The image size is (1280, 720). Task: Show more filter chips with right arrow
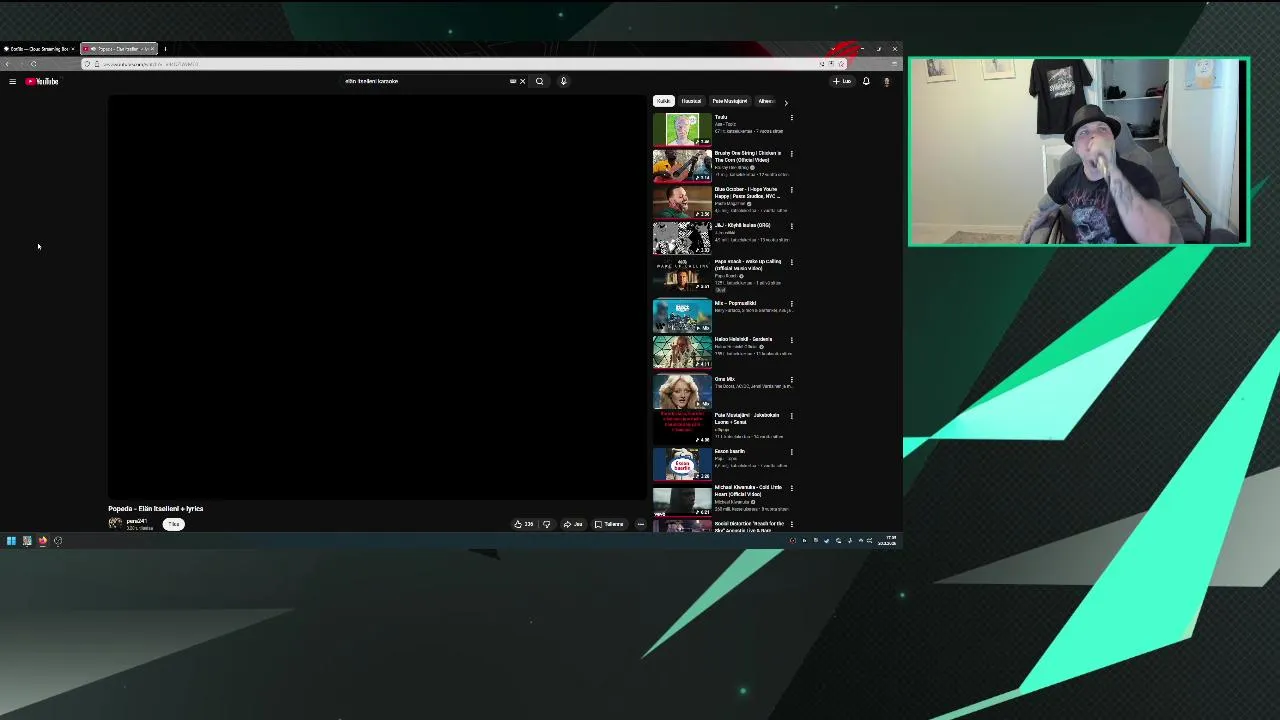coord(786,102)
